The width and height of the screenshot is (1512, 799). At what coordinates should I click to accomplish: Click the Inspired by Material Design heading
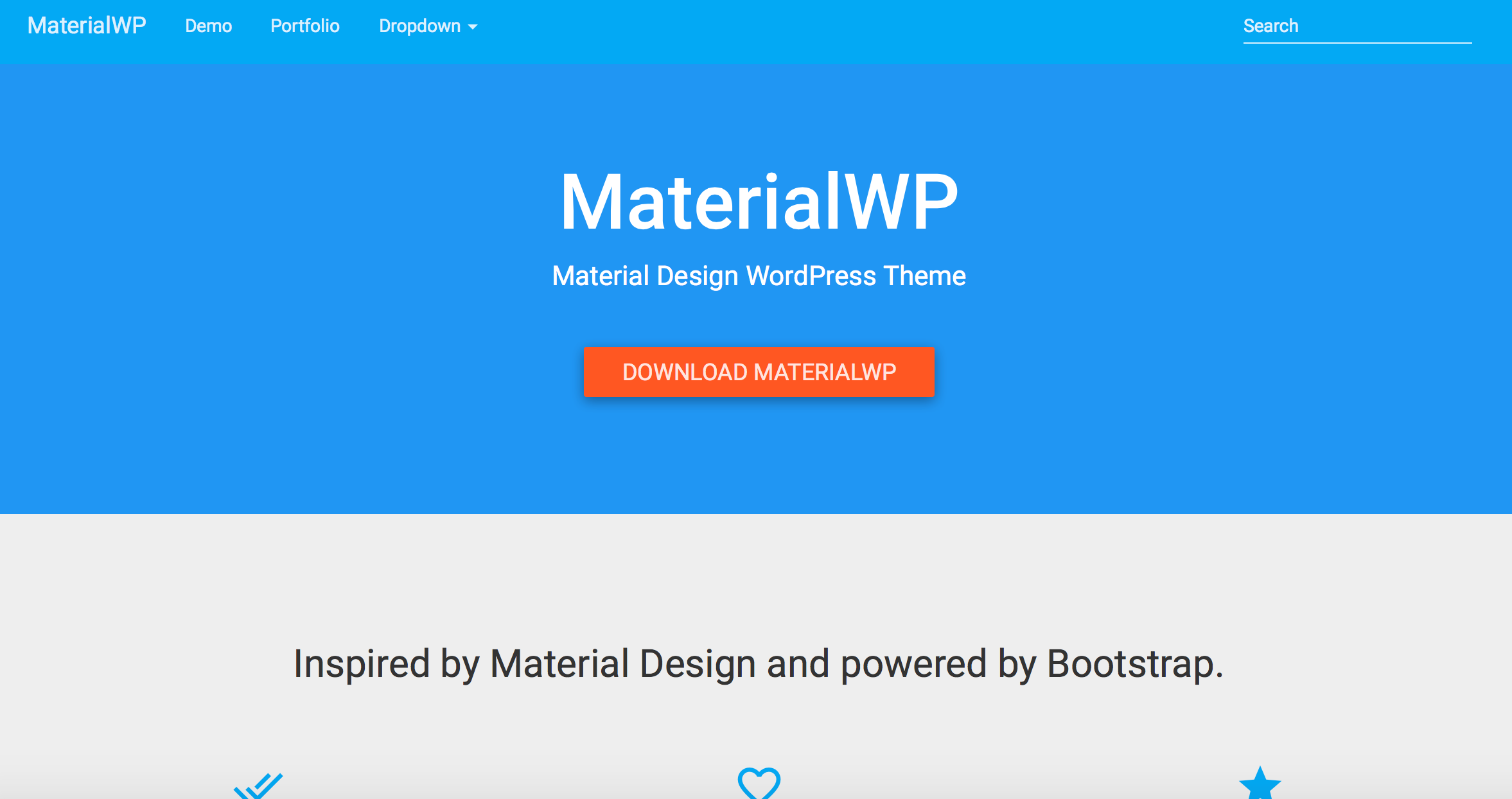[x=759, y=663]
